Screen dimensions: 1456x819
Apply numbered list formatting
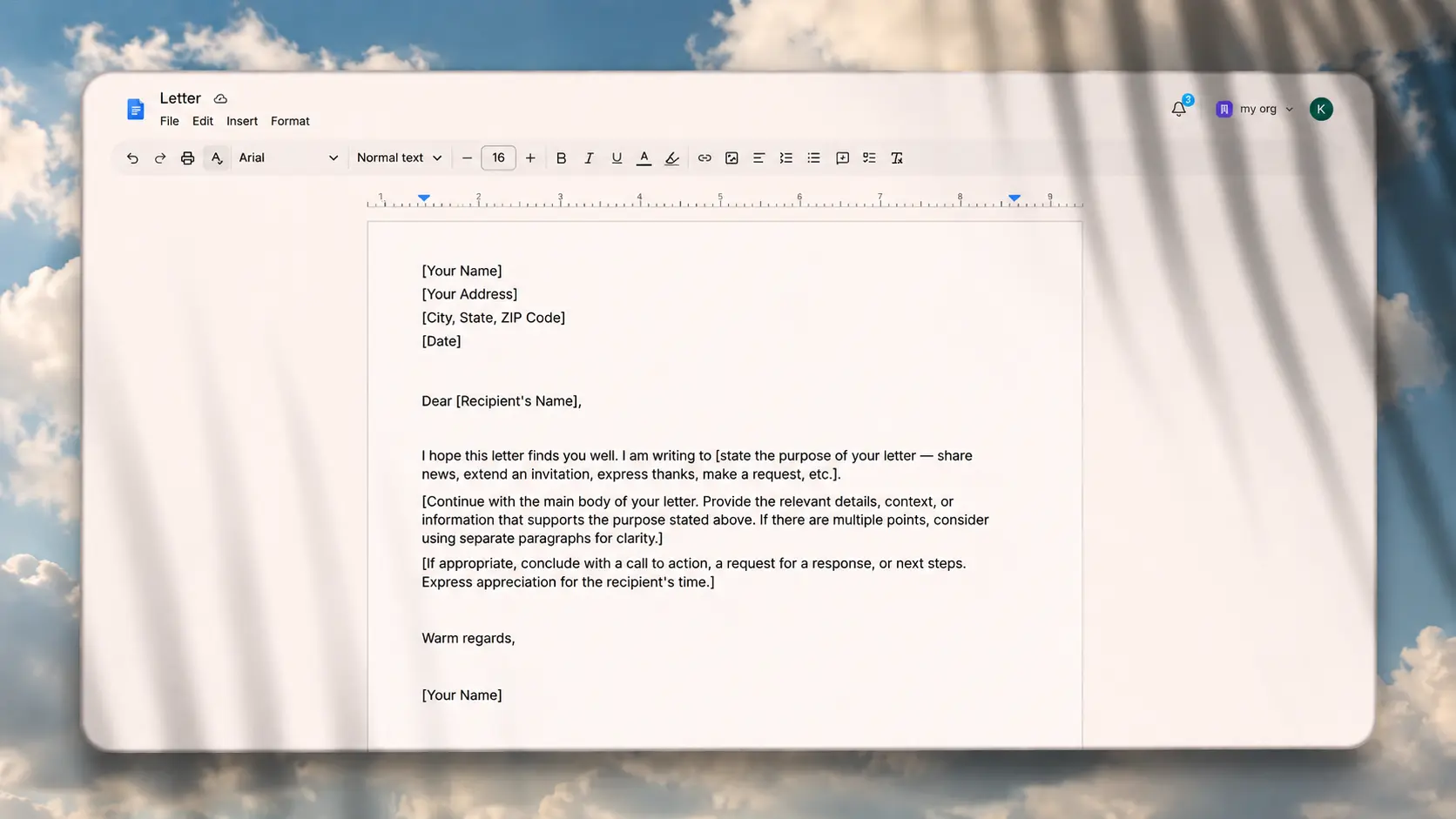(786, 158)
